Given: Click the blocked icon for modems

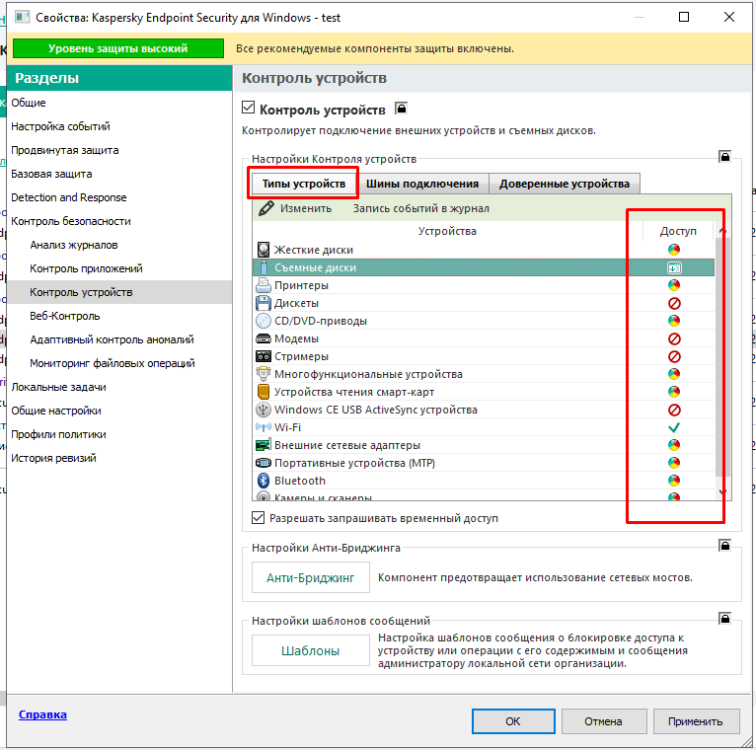Looking at the screenshot, I should [674, 339].
